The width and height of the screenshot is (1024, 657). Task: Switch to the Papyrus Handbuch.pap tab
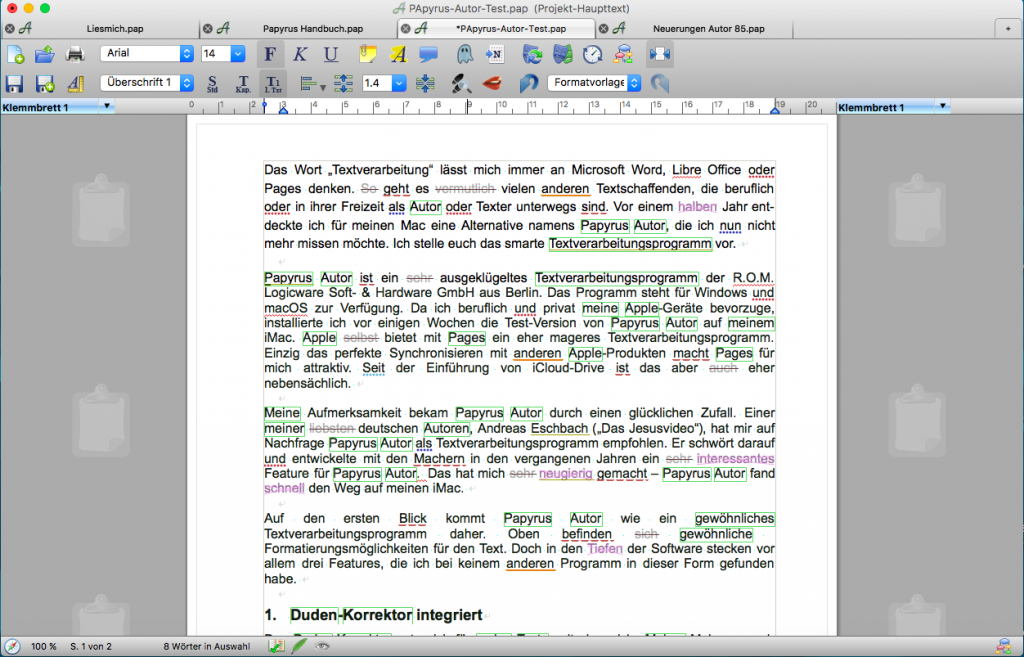pyautogui.click(x=312, y=28)
